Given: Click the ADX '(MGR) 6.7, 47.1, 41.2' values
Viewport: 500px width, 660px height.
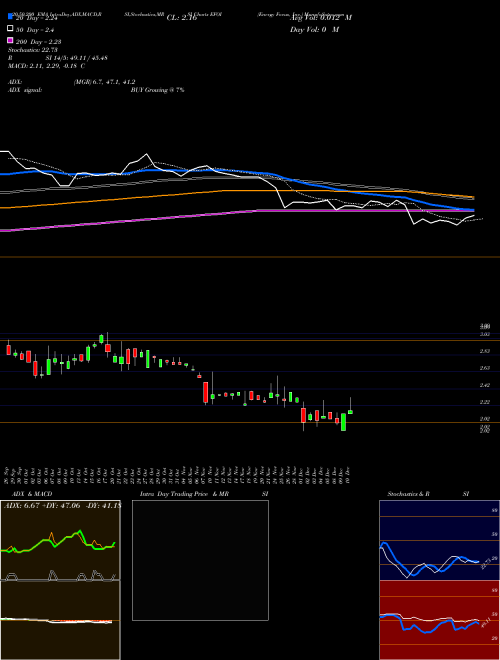Looking at the screenshot, I should (x=104, y=82).
